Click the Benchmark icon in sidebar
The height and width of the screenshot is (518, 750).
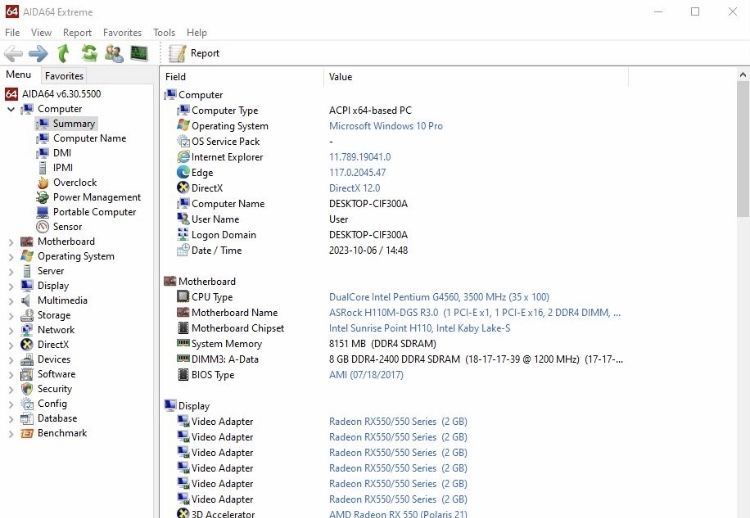(x=27, y=433)
